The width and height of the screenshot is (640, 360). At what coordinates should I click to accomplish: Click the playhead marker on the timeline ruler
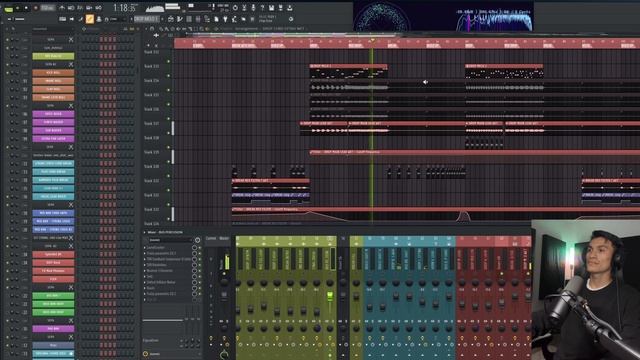(372, 40)
